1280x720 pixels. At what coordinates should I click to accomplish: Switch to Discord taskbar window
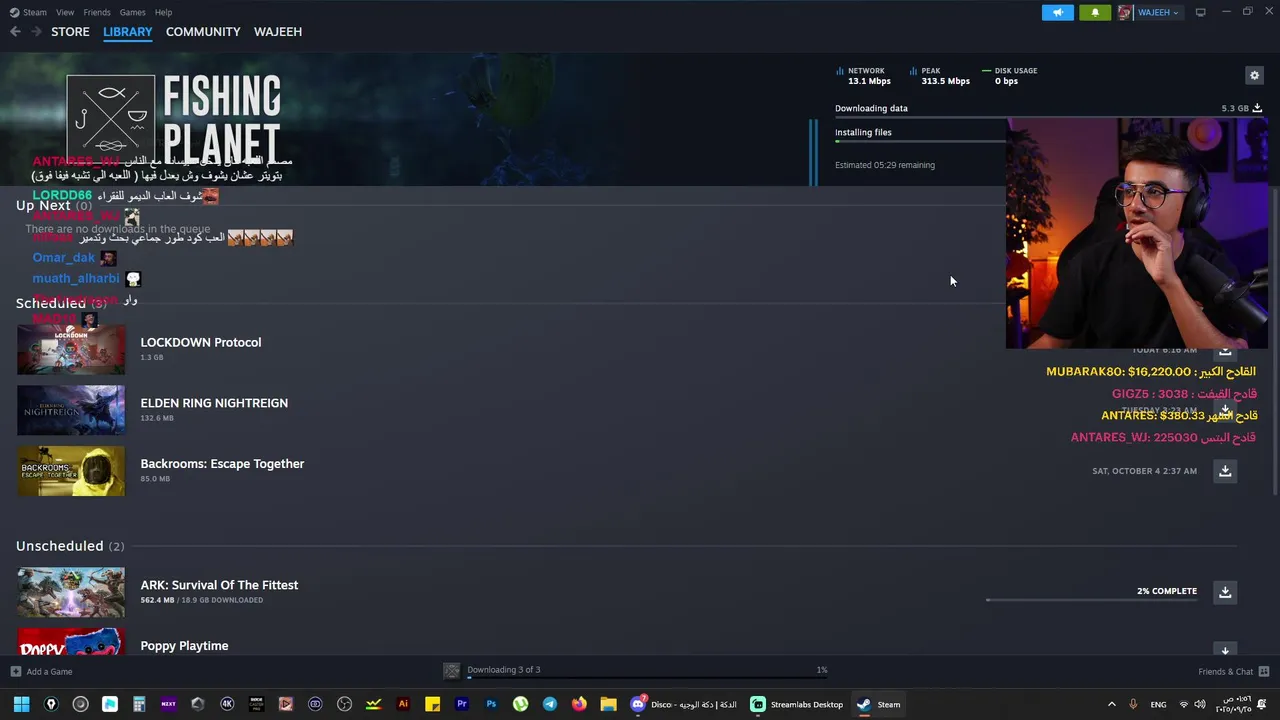pyautogui.click(x=685, y=705)
